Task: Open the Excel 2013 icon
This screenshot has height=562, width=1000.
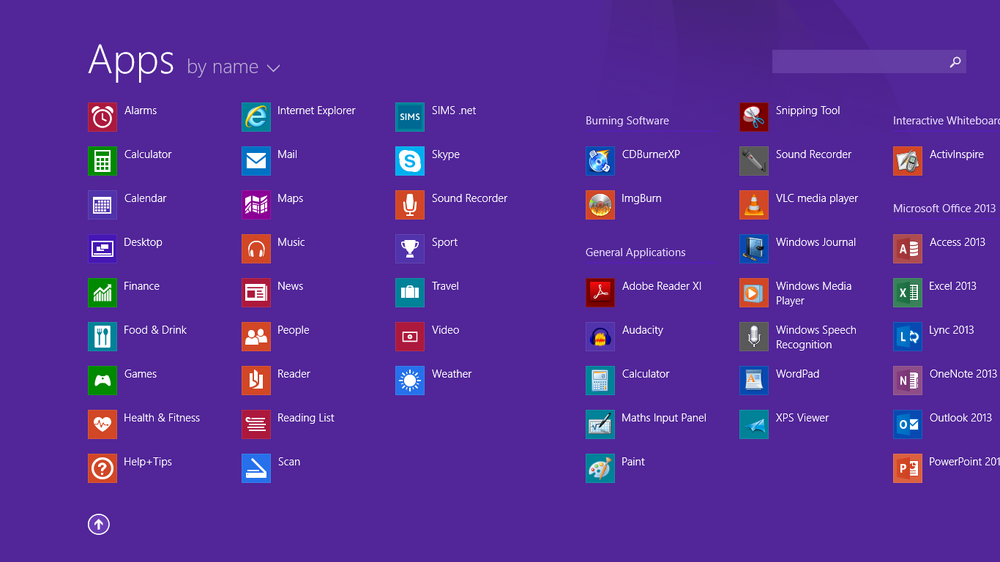Action: tap(908, 293)
